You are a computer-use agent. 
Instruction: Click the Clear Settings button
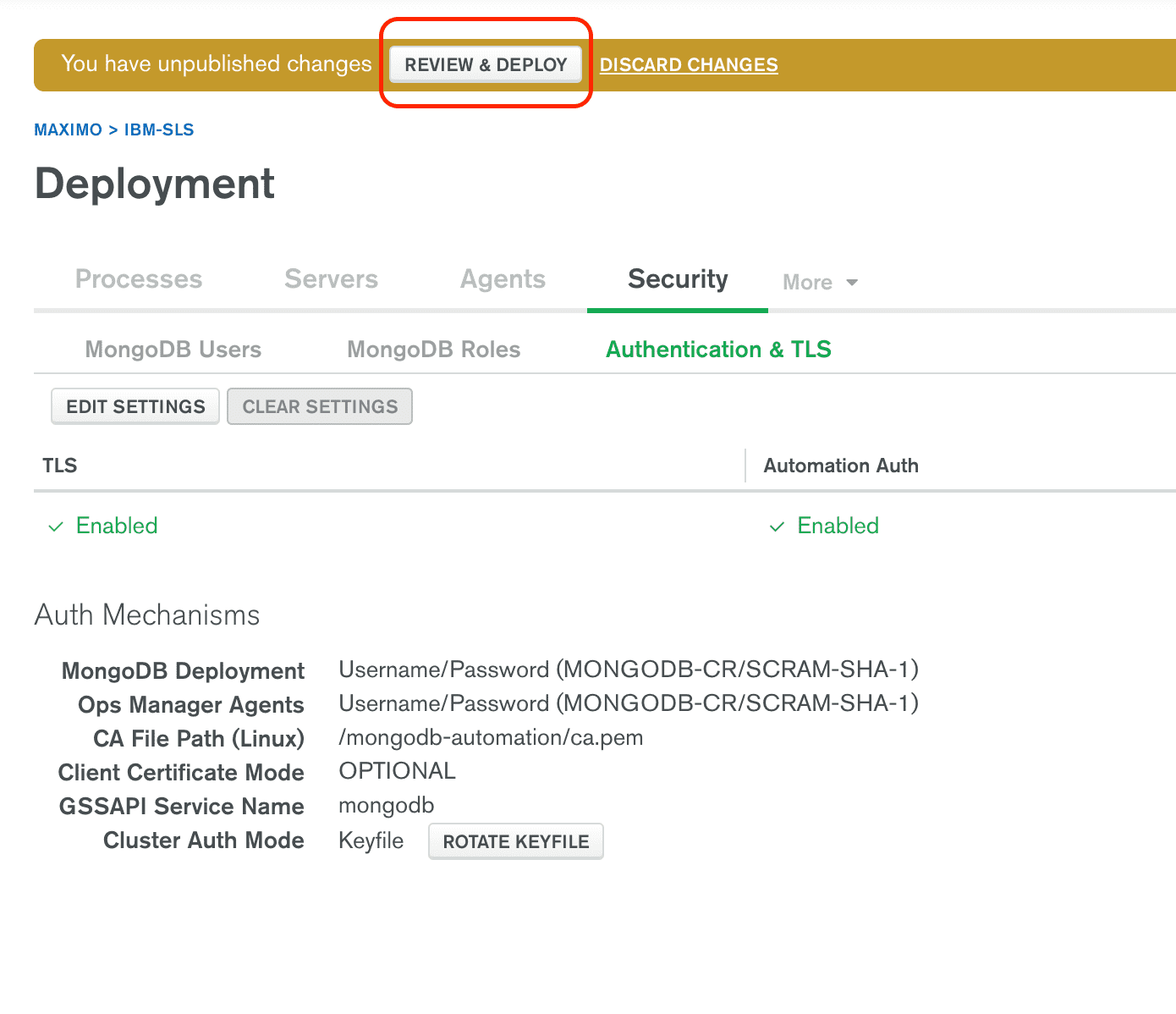tap(320, 406)
